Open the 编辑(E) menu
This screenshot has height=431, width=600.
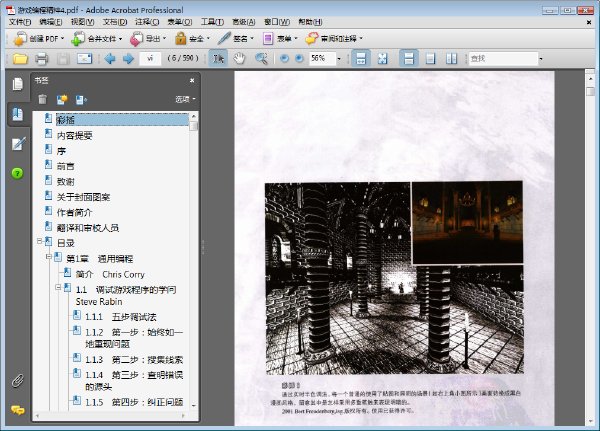[x=51, y=22]
